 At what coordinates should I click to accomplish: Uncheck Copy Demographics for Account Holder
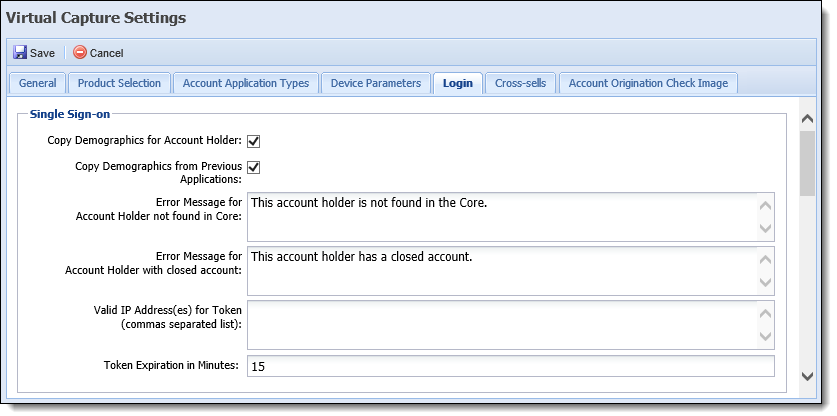click(x=254, y=142)
